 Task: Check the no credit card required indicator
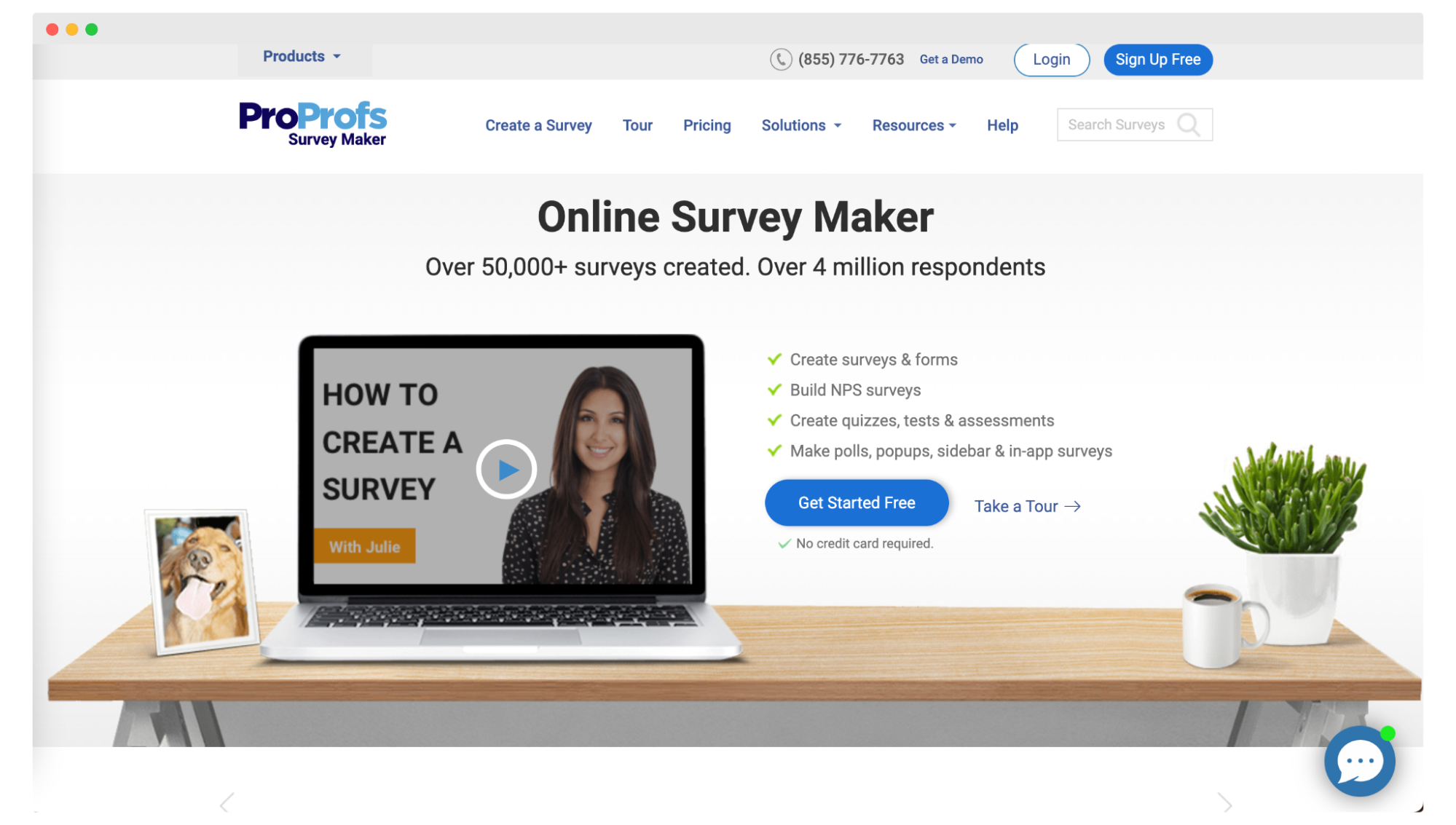pos(856,543)
